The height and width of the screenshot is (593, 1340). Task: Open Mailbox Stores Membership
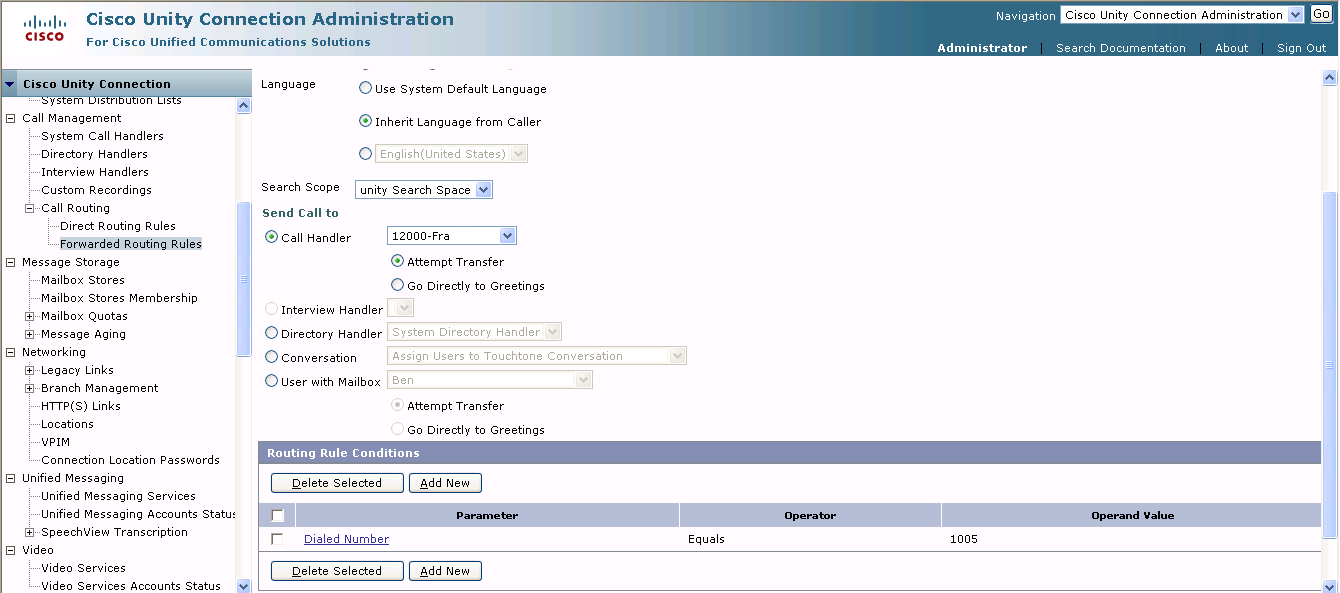pos(119,298)
